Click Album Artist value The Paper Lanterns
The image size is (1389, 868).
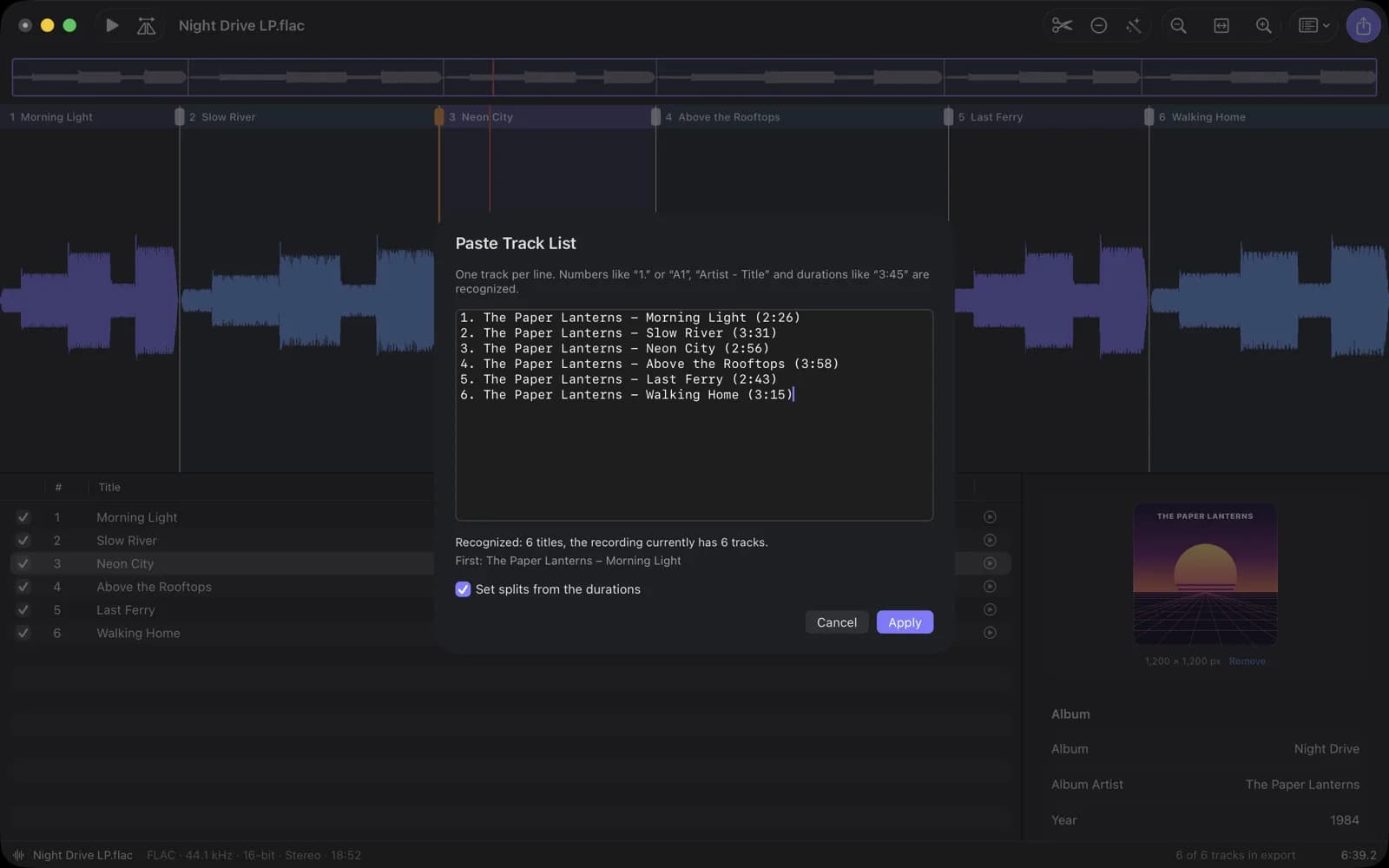pyautogui.click(x=1302, y=784)
